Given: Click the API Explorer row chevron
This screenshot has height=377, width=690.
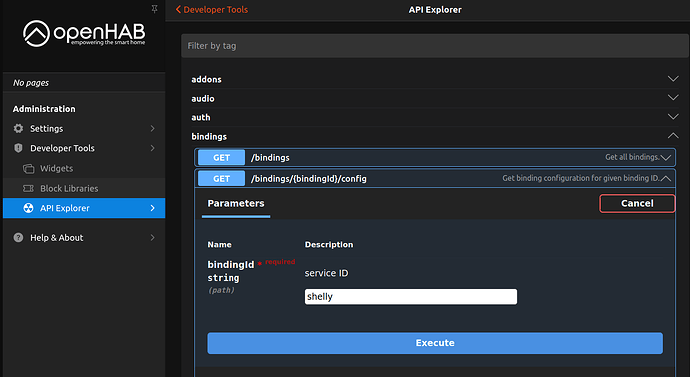Looking at the screenshot, I should [x=152, y=208].
